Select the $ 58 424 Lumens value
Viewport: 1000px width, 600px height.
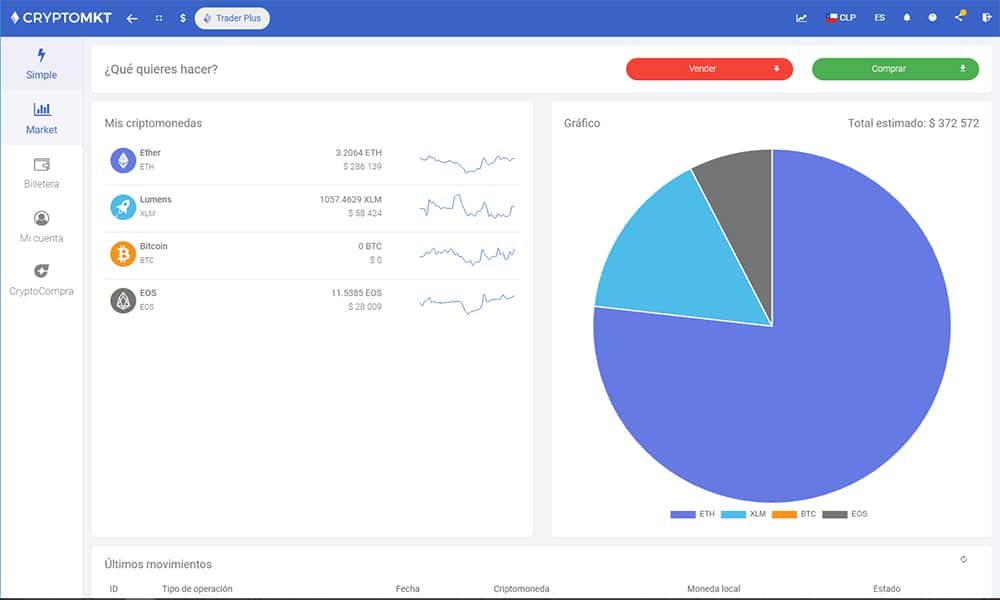point(365,213)
